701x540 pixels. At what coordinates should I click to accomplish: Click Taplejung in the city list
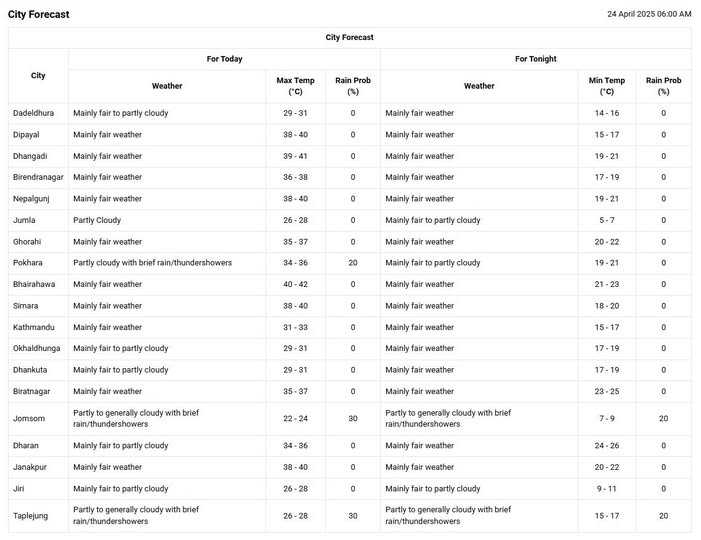pos(33,516)
